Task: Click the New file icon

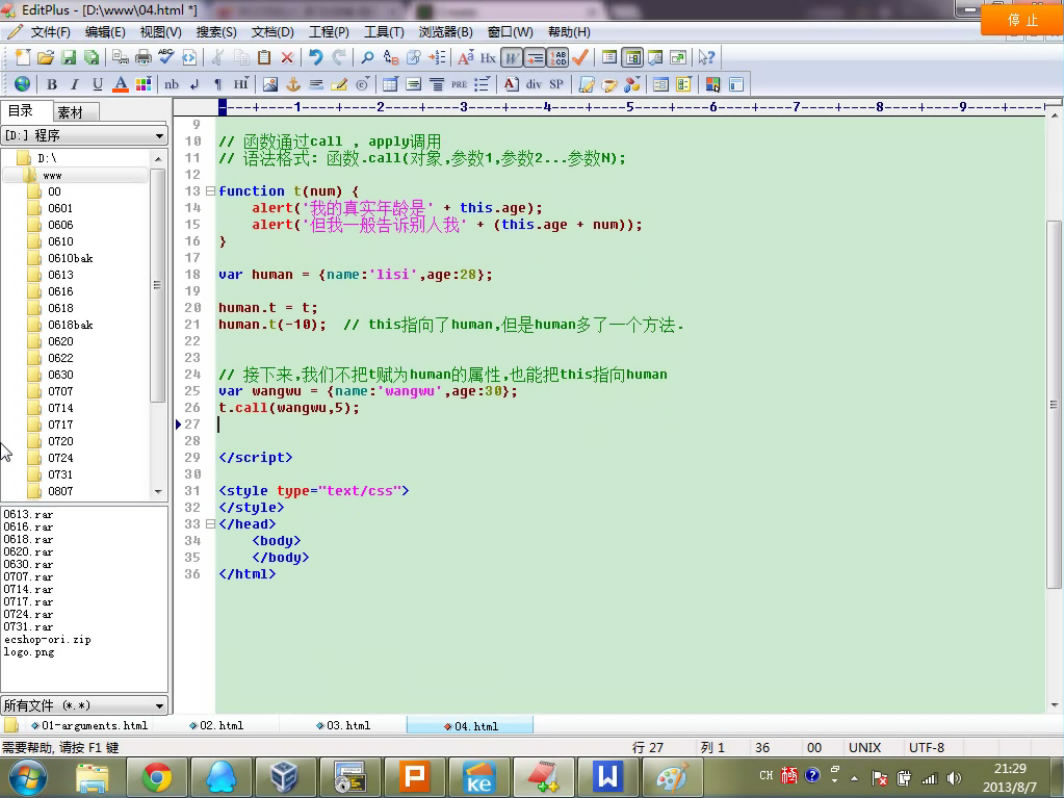Action: pyautogui.click(x=23, y=58)
